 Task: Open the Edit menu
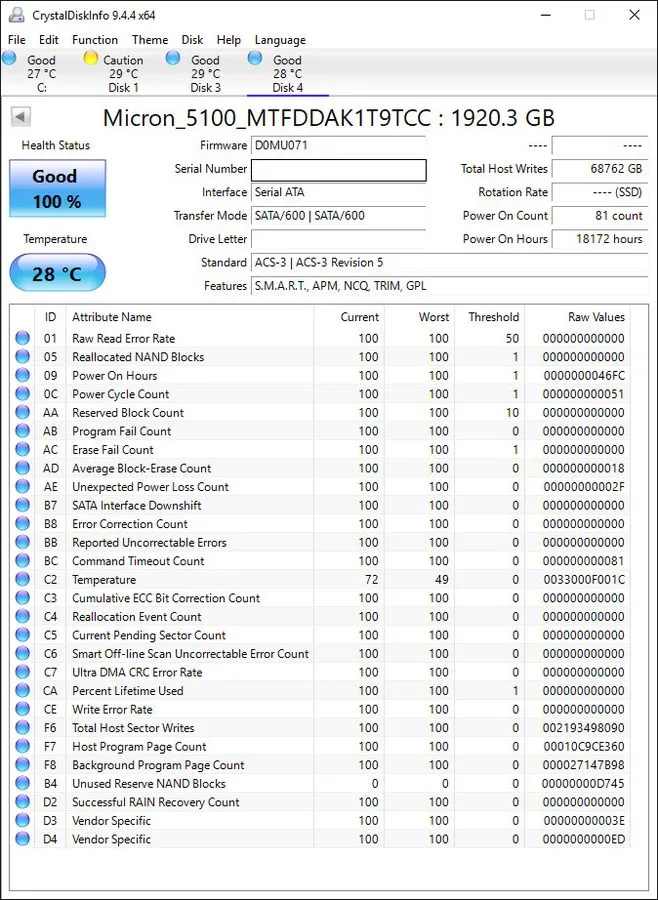pos(48,40)
